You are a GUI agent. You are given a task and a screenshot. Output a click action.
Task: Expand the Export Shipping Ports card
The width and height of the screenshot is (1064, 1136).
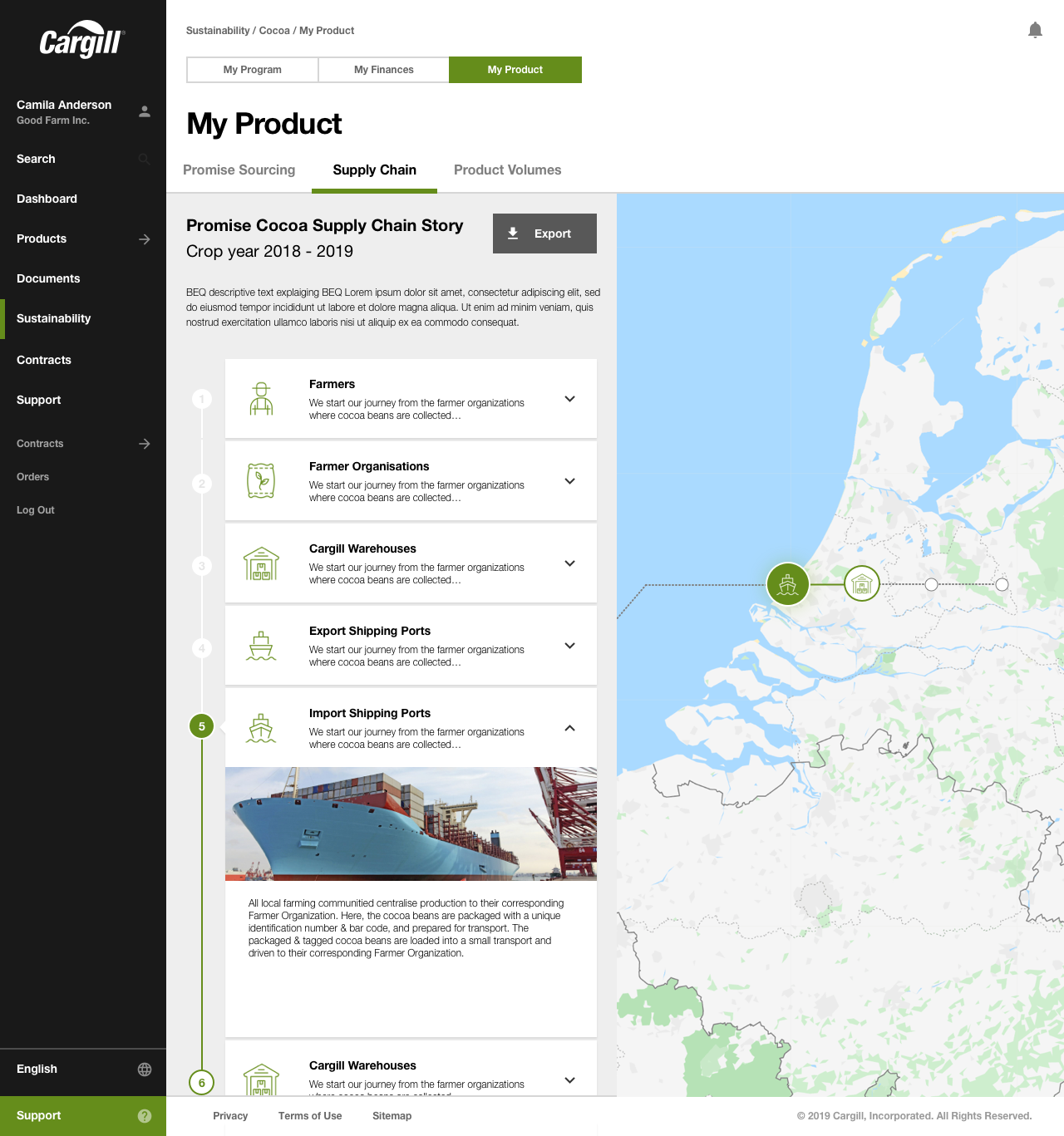570,646
